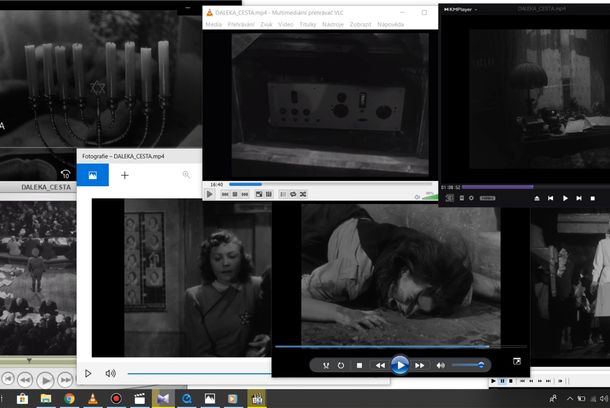This screenshot has height=408, width=610.
Task: Toggle fullscreen video in VLC
Action: 259,194
